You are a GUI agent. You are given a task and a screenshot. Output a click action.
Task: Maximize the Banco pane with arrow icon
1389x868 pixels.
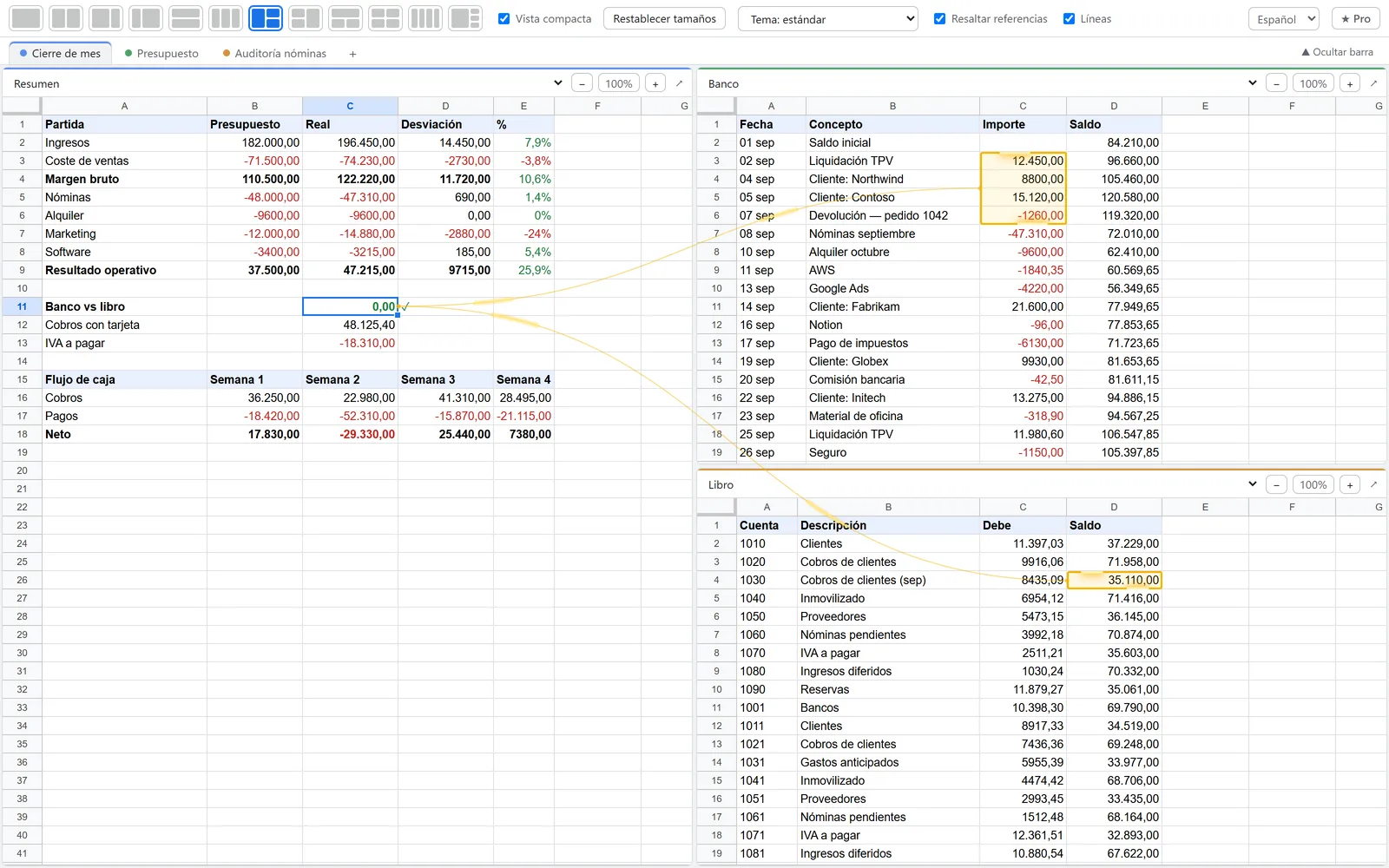[1373, 83]
